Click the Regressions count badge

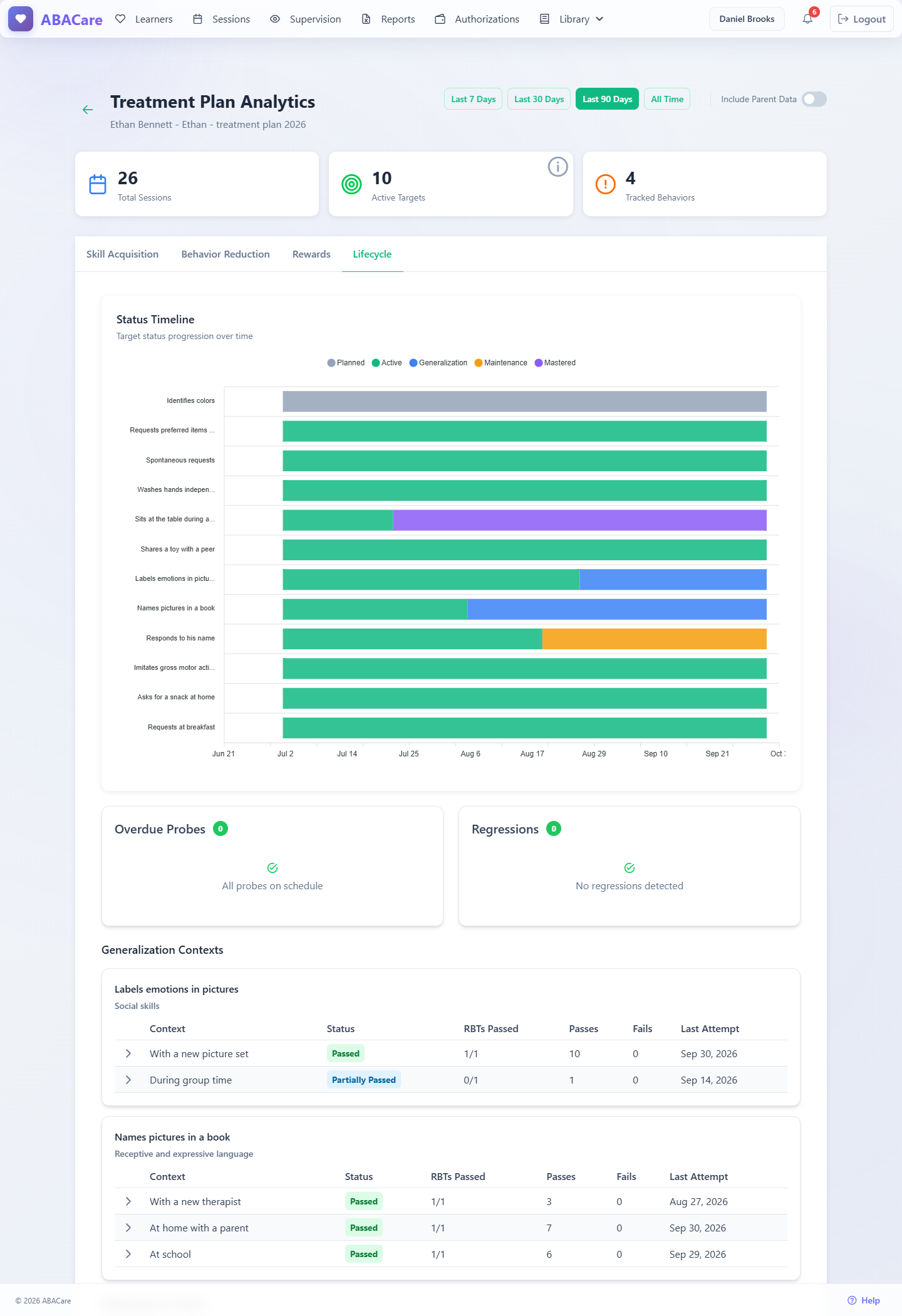tap(554, 828)
